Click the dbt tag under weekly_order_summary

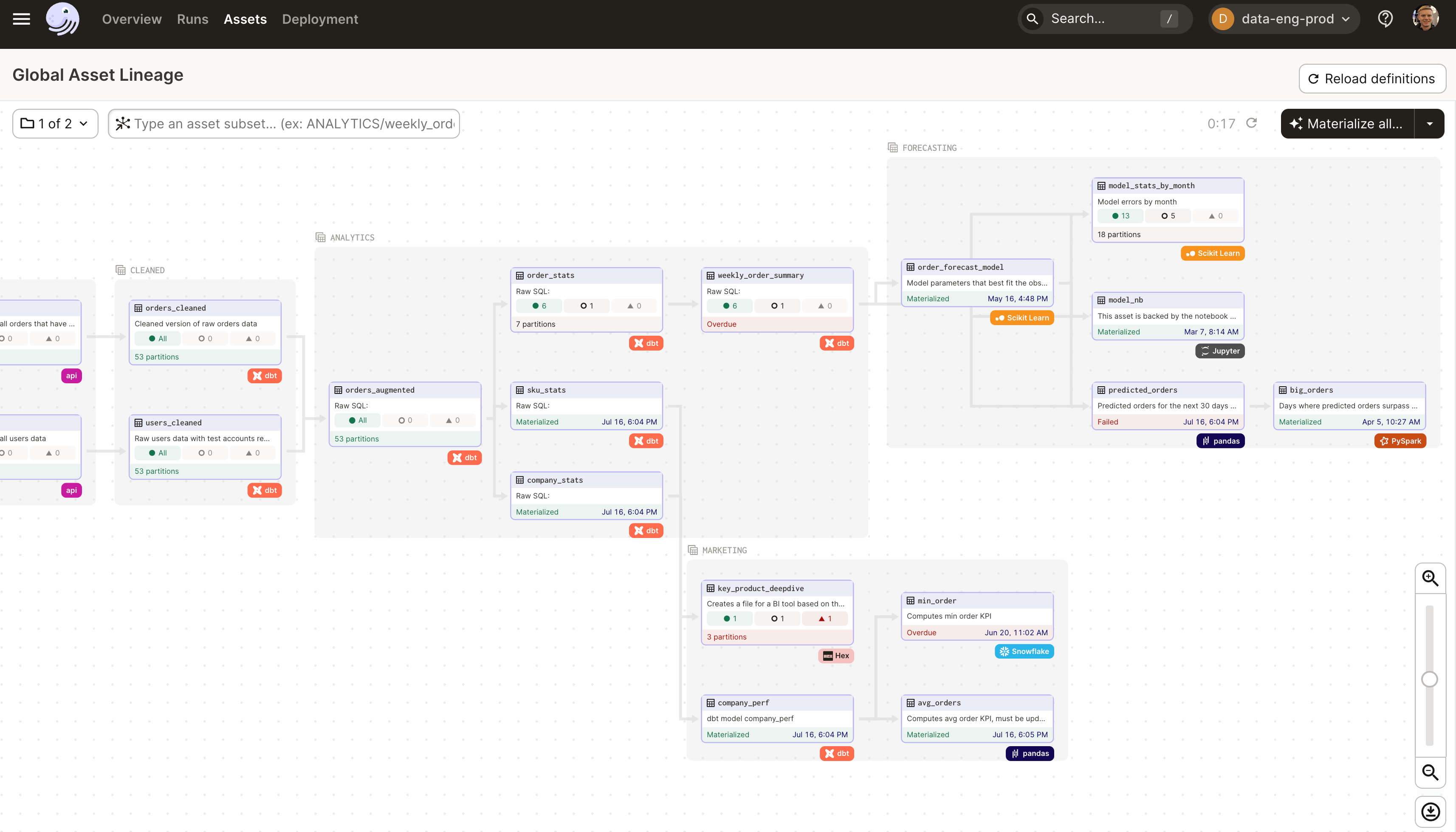(837, 343)
